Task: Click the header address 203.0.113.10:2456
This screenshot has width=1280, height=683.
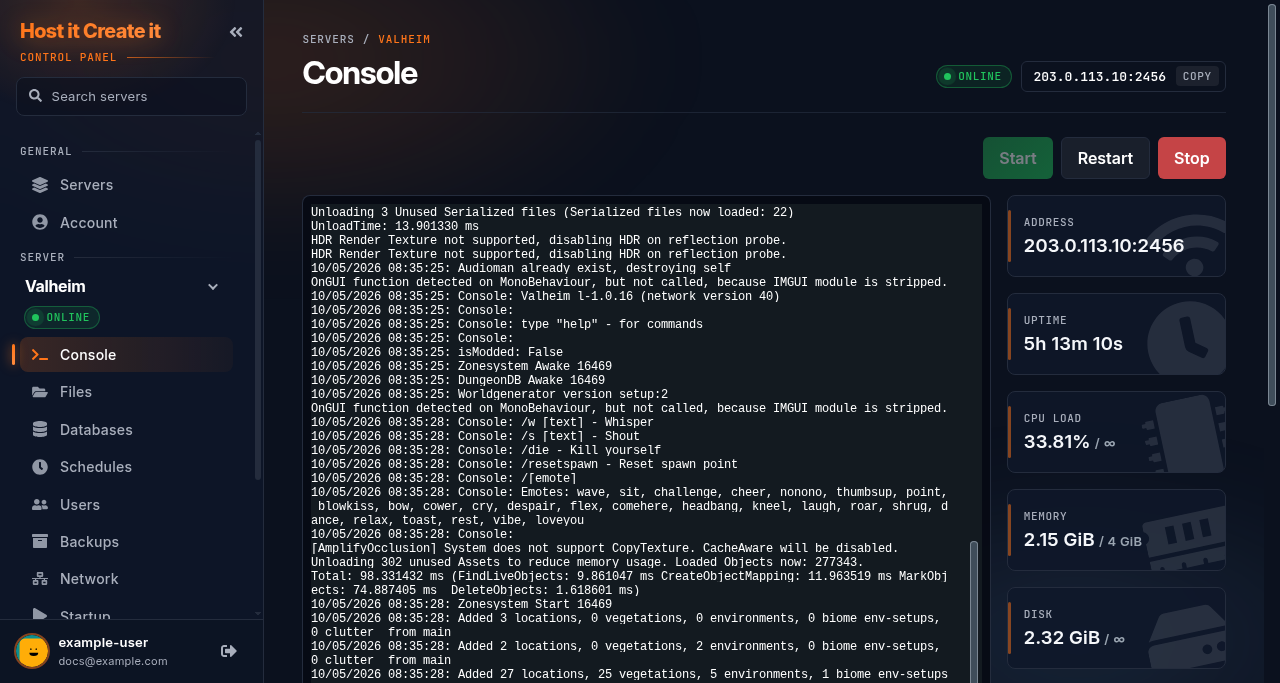Action: tap(1099, 77)
